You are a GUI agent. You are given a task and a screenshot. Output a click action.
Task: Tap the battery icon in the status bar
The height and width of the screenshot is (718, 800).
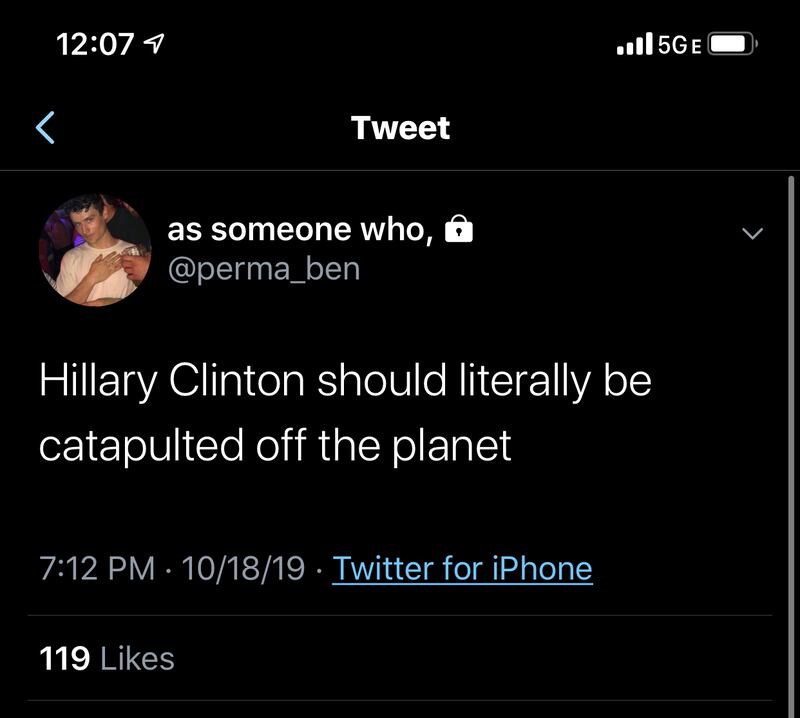coord(734,44)
